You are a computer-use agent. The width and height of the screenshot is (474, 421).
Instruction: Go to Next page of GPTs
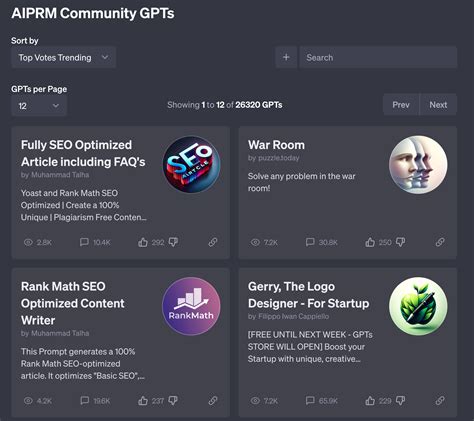tap(438, 105)
